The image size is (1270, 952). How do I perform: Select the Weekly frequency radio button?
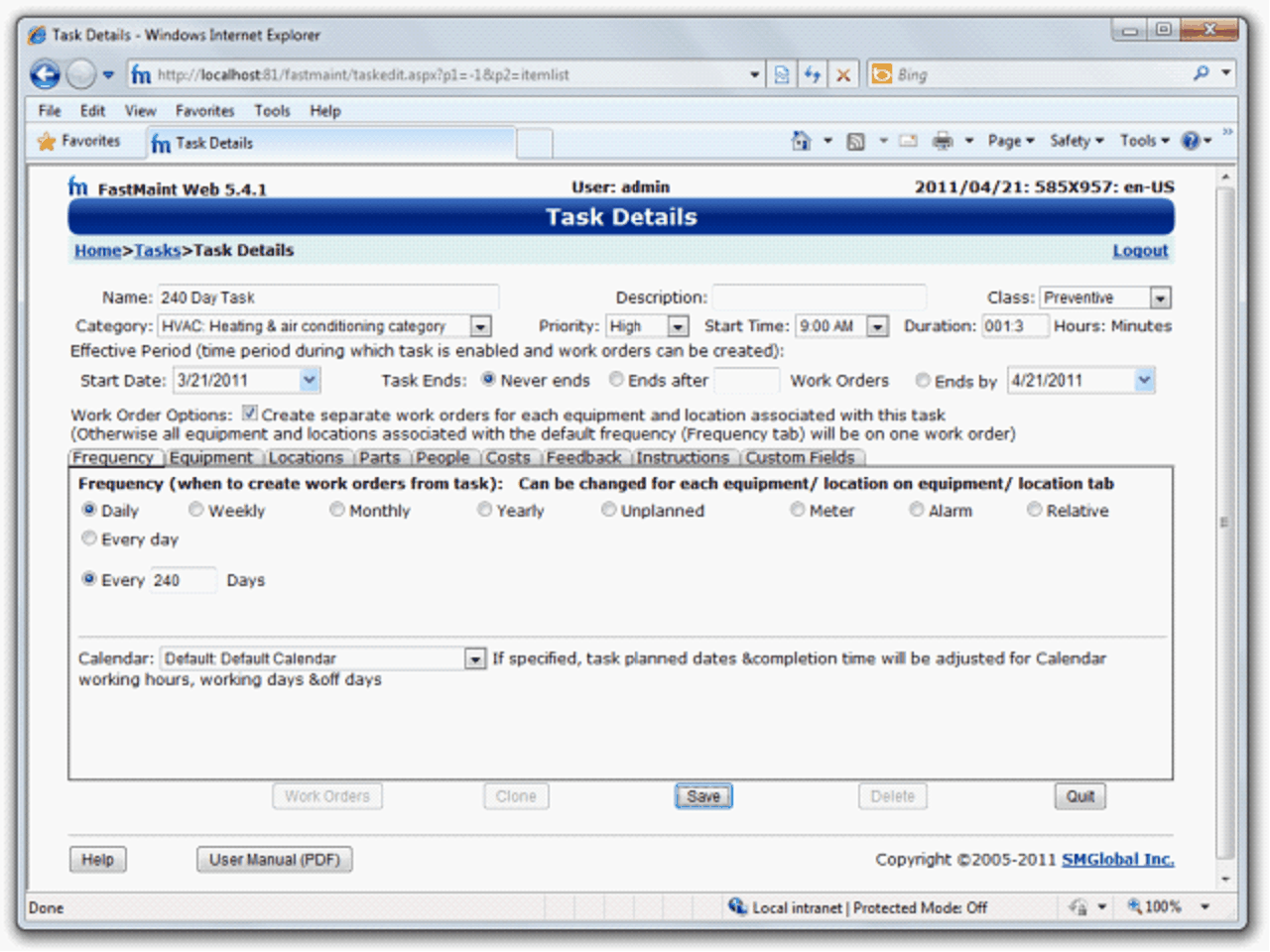tap(196, 509)
